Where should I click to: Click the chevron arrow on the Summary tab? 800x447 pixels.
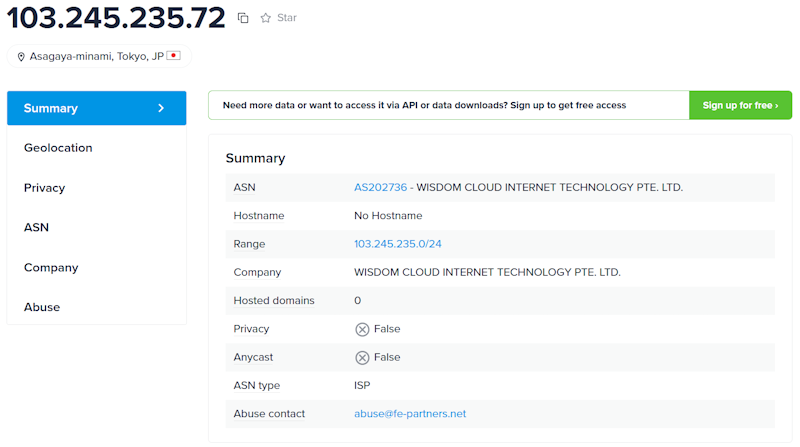click(161, 108)
